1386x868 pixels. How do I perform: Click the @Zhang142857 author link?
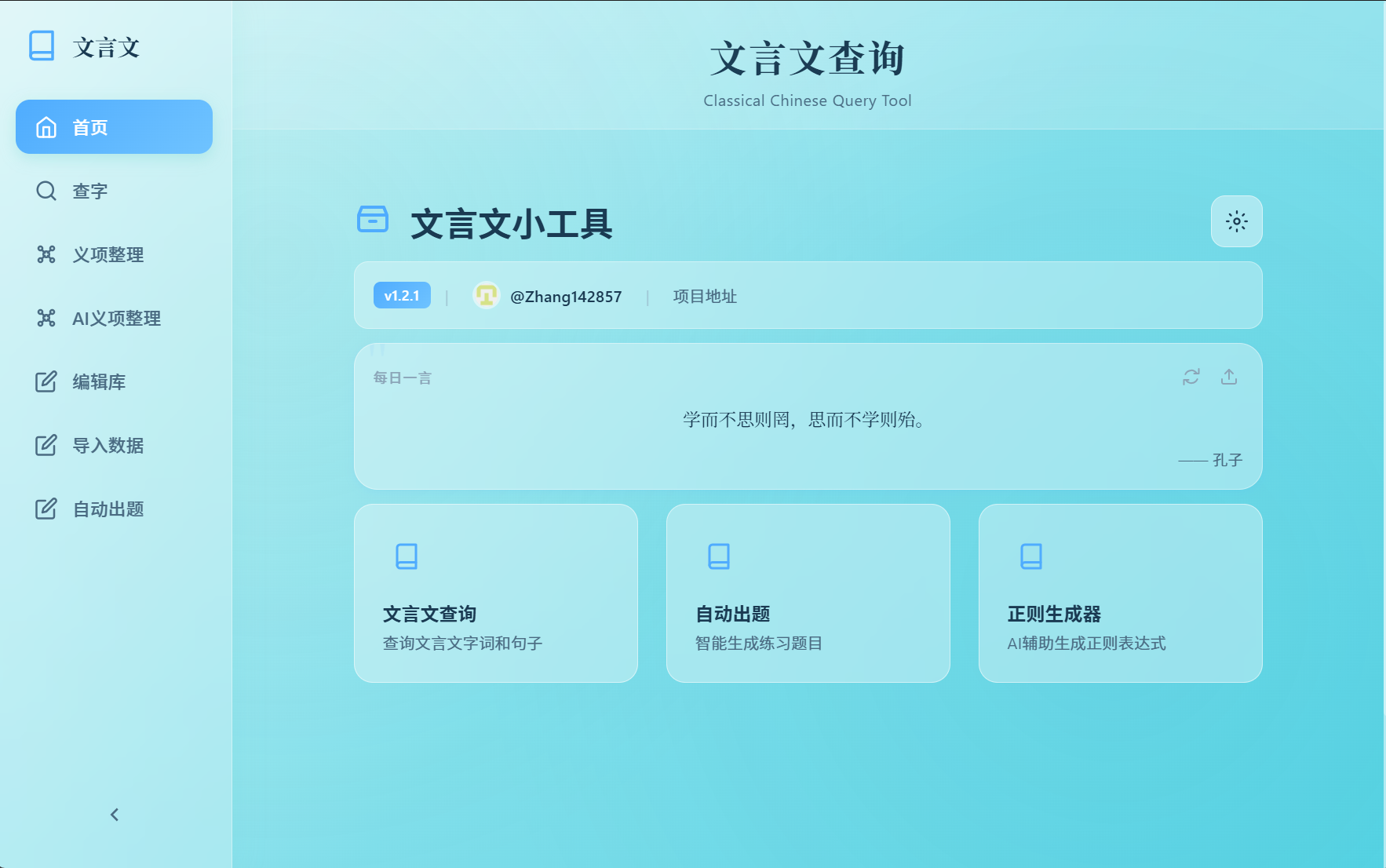coord(567,297)
